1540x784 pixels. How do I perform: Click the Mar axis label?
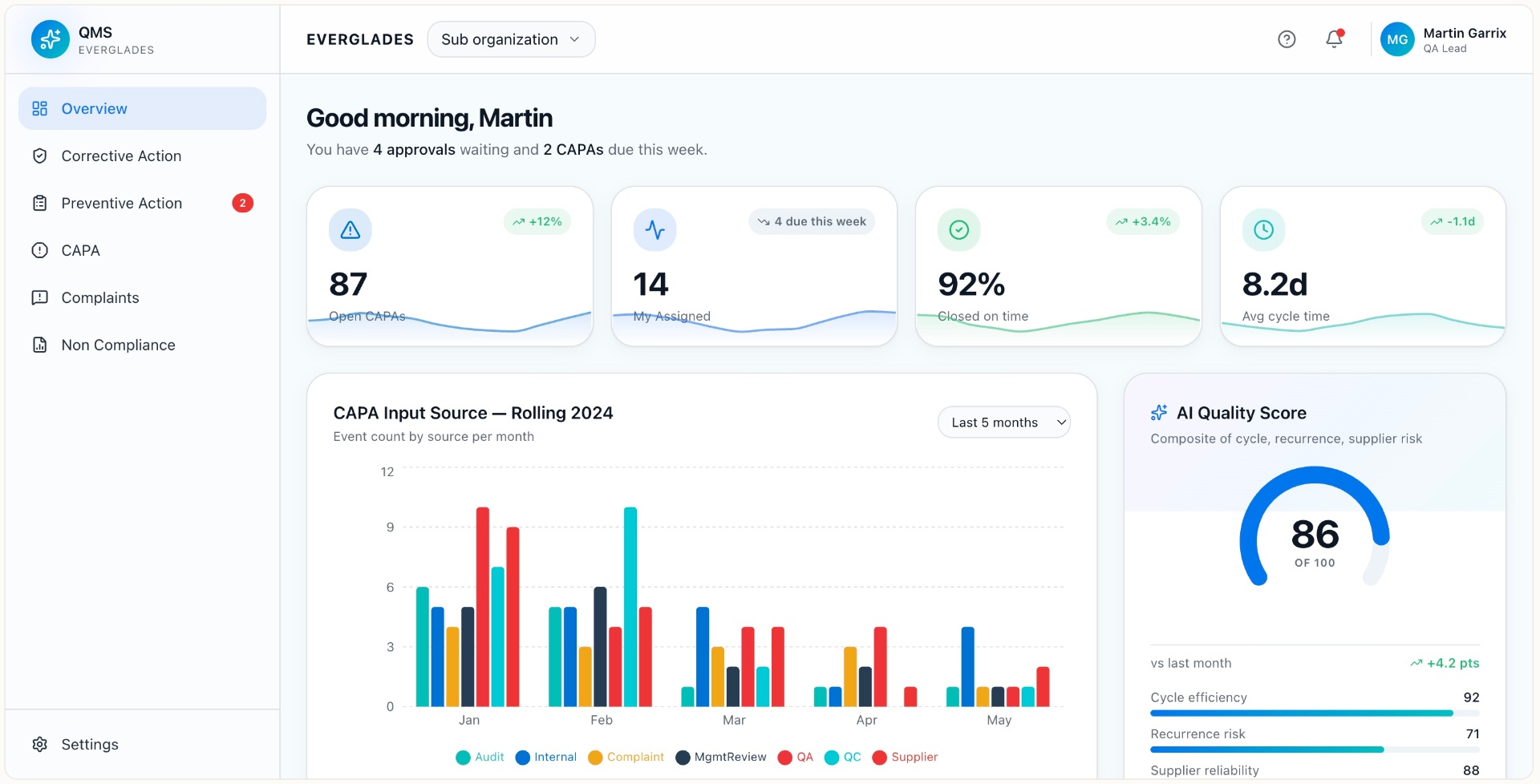(734, 720)
